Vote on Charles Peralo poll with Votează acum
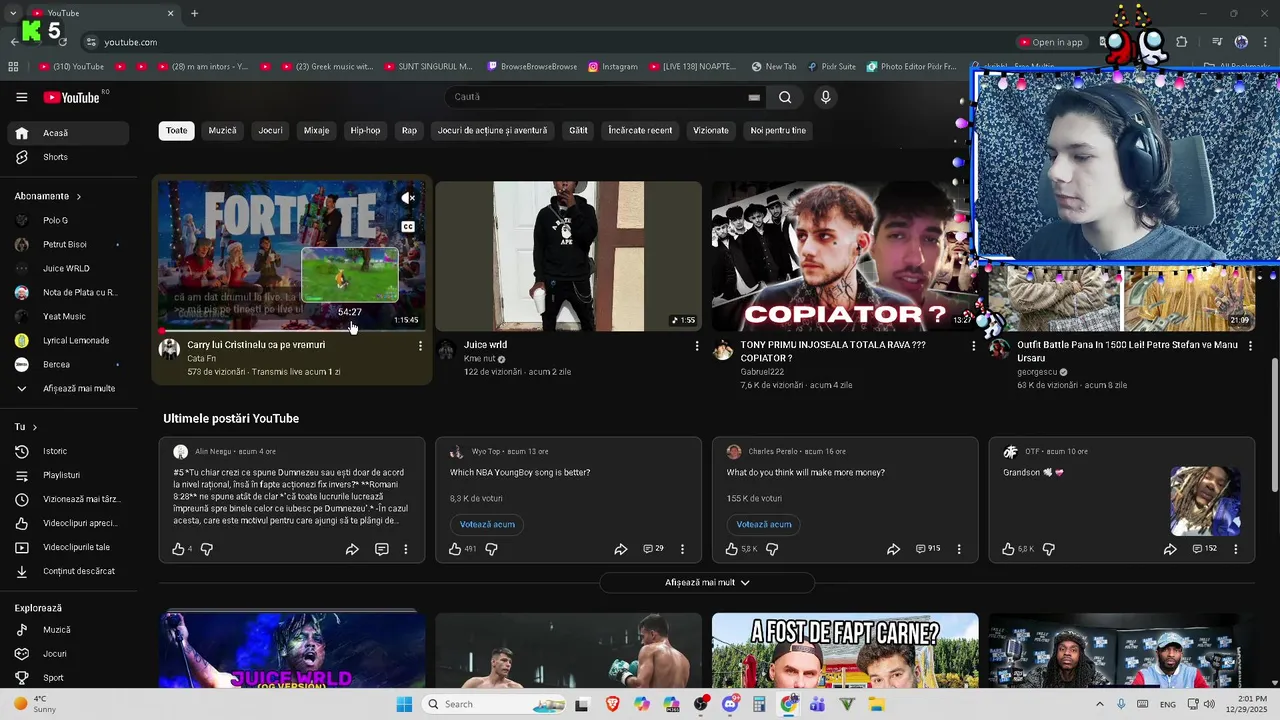Image resolution: width=1280 pixels, height=720 pixels. (764, 524)
